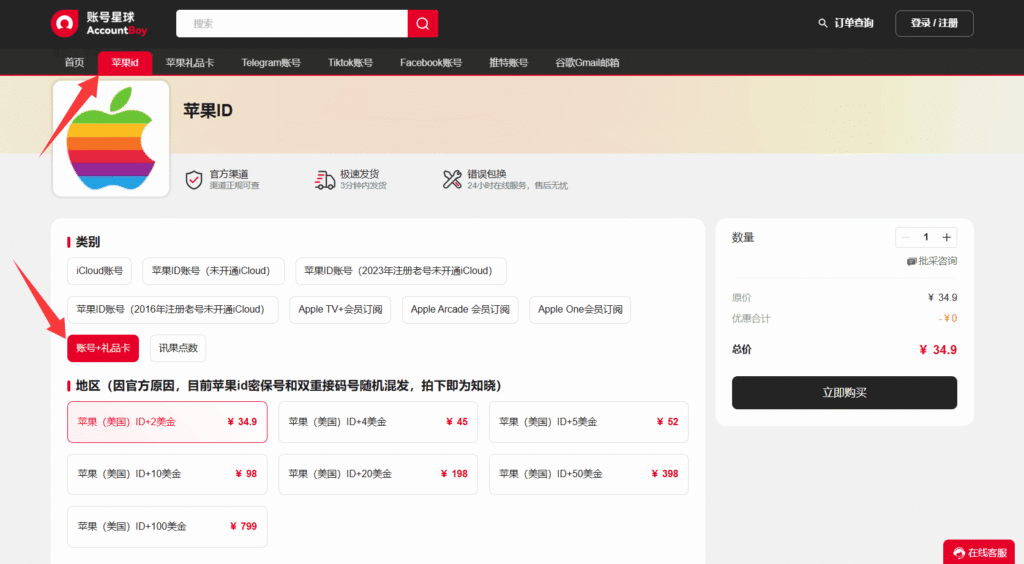Open the Facebook账号 nav tab
Screen dimensions: 1024x564
tap(431, 63)
